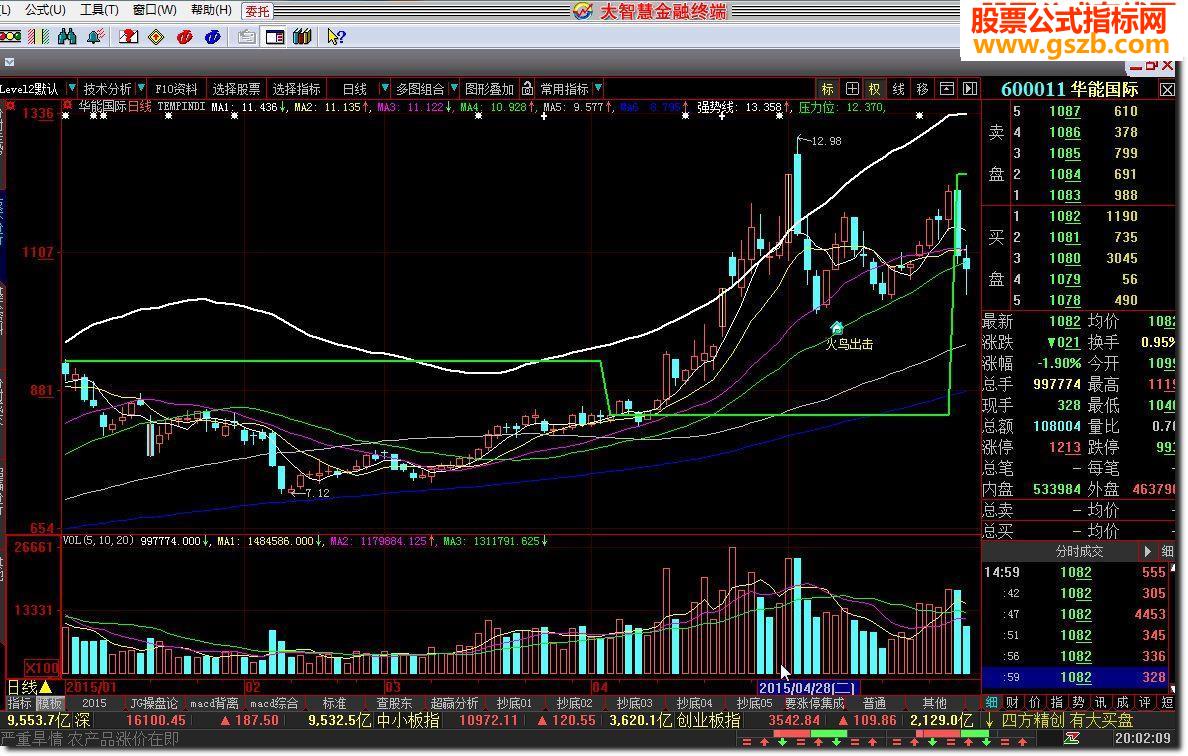Click the 图形叠加 button
Image resolution: width=1188 pixels, height=756 pixels.
click(489, 89)
